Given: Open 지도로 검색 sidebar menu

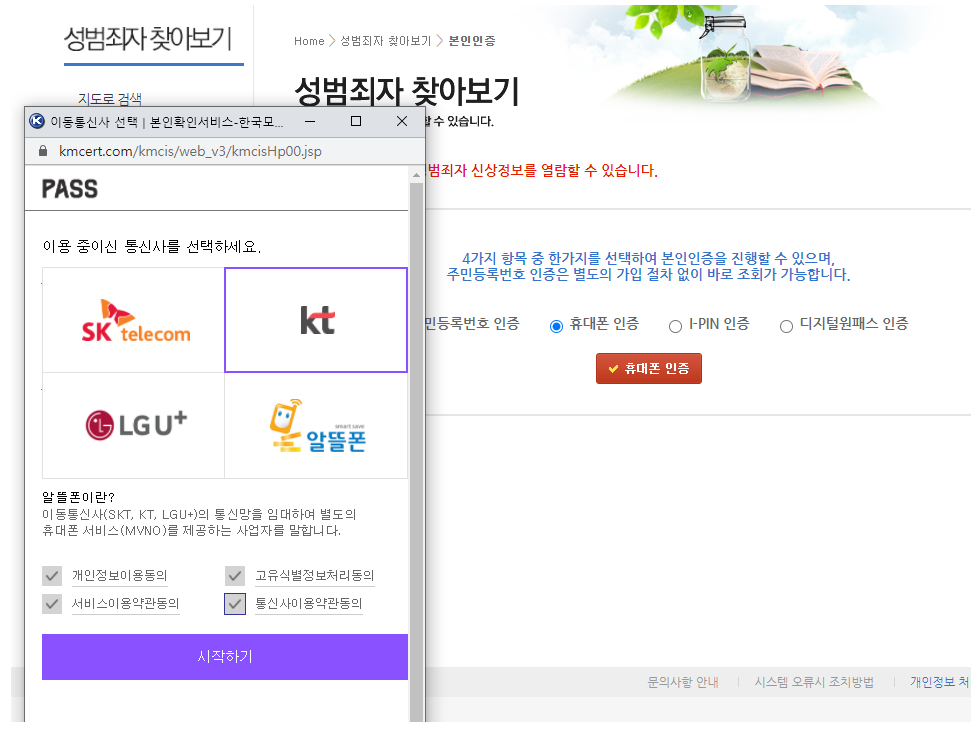Looking at the screenshot, I should [x=110, y=98].
